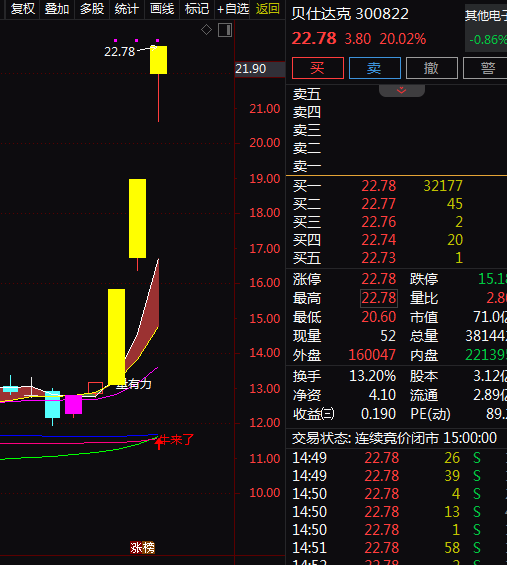Open the 多股 view
Screen dimensions: 507x565
point(92,9)
